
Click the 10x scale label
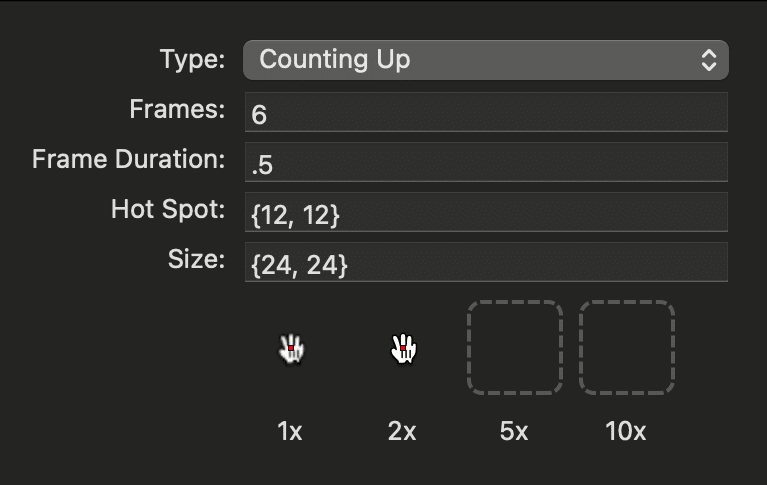(x=626, y=431)
